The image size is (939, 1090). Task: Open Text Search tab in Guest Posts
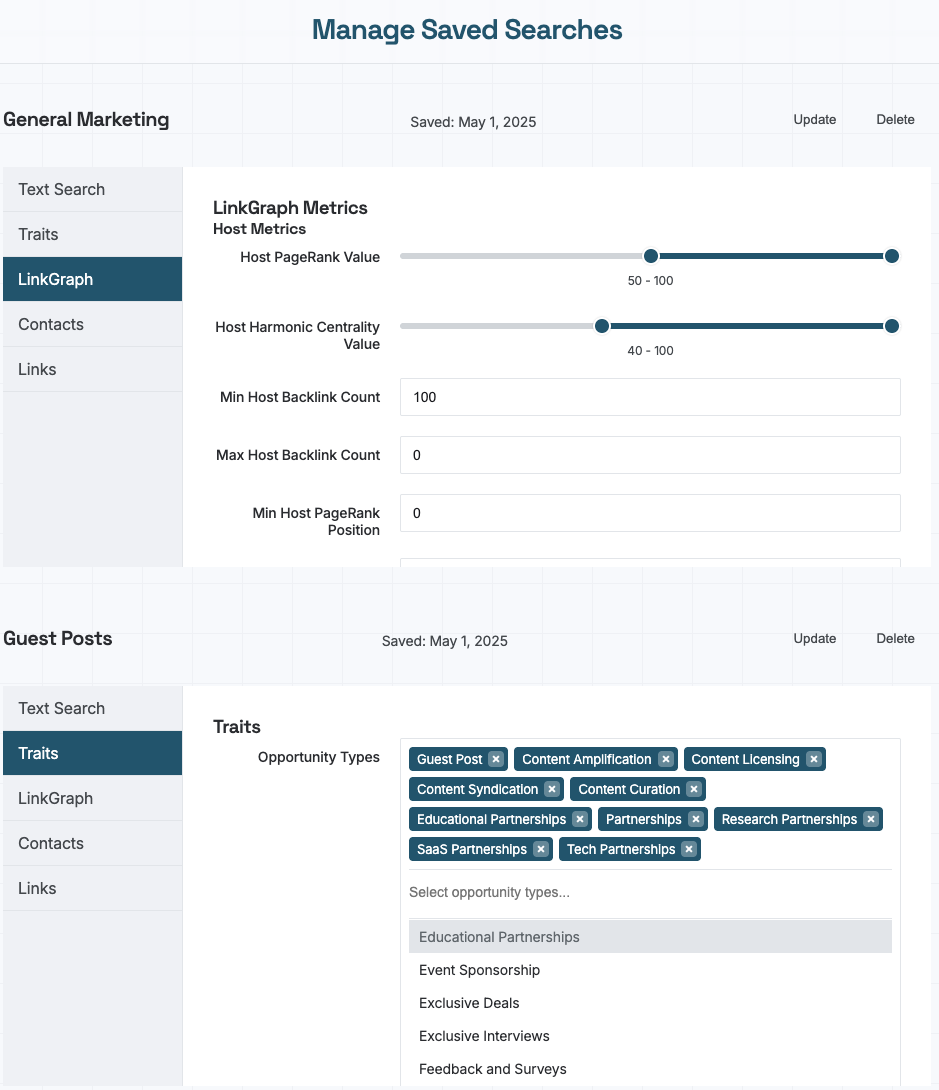click(92, 708)
